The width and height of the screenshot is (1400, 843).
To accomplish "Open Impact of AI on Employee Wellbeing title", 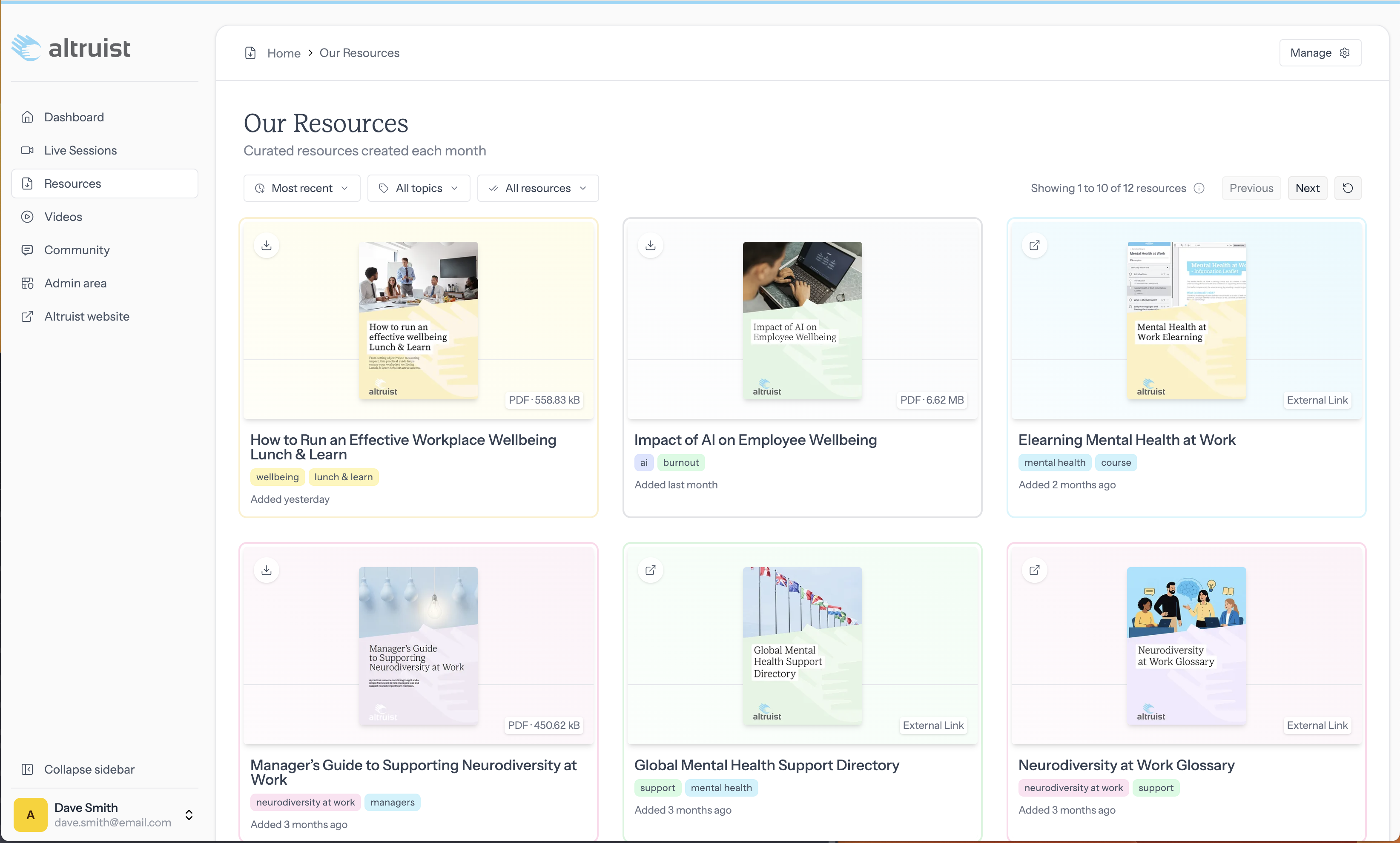I will coord(755,440).
